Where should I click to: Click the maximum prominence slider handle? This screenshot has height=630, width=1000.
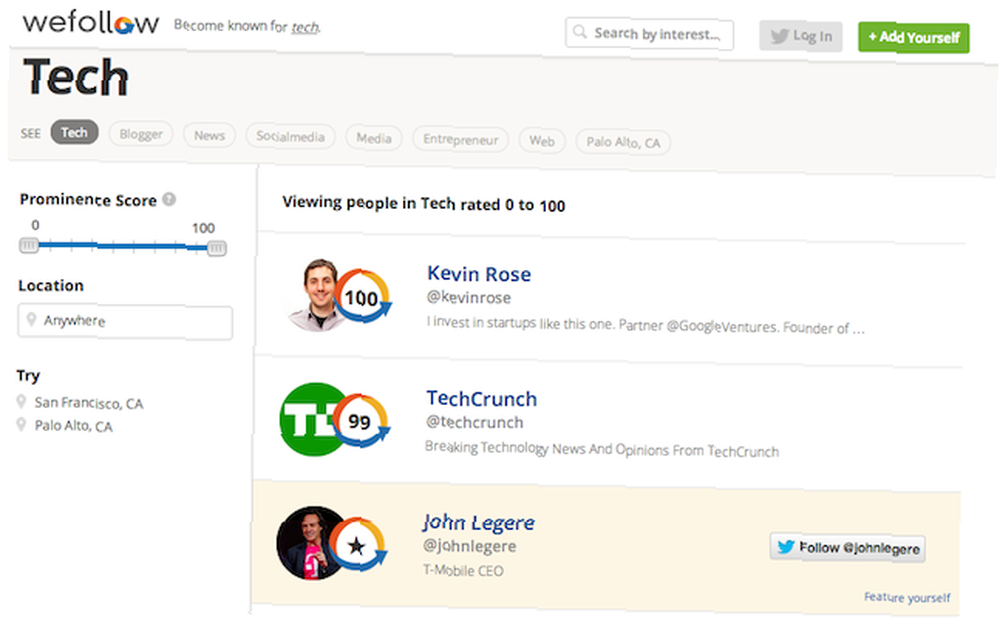tap(217, 248)
